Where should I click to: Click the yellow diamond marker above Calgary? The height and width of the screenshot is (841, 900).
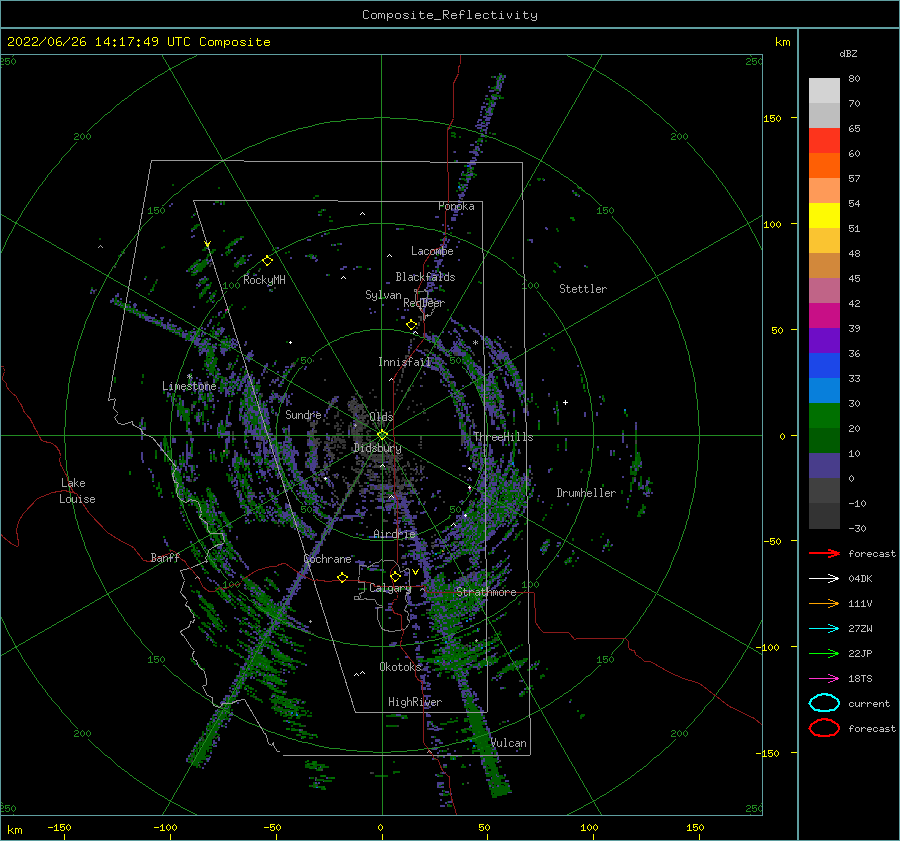[395, 576]
